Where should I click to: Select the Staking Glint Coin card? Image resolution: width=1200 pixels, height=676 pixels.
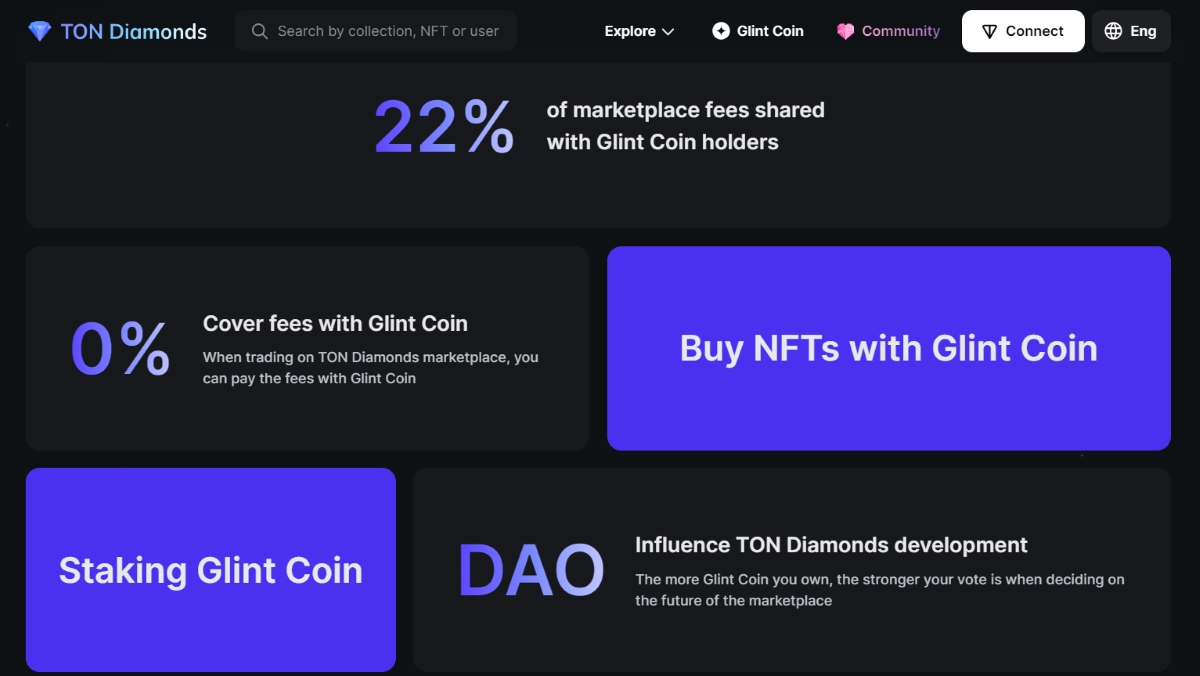tap(210, 570)
